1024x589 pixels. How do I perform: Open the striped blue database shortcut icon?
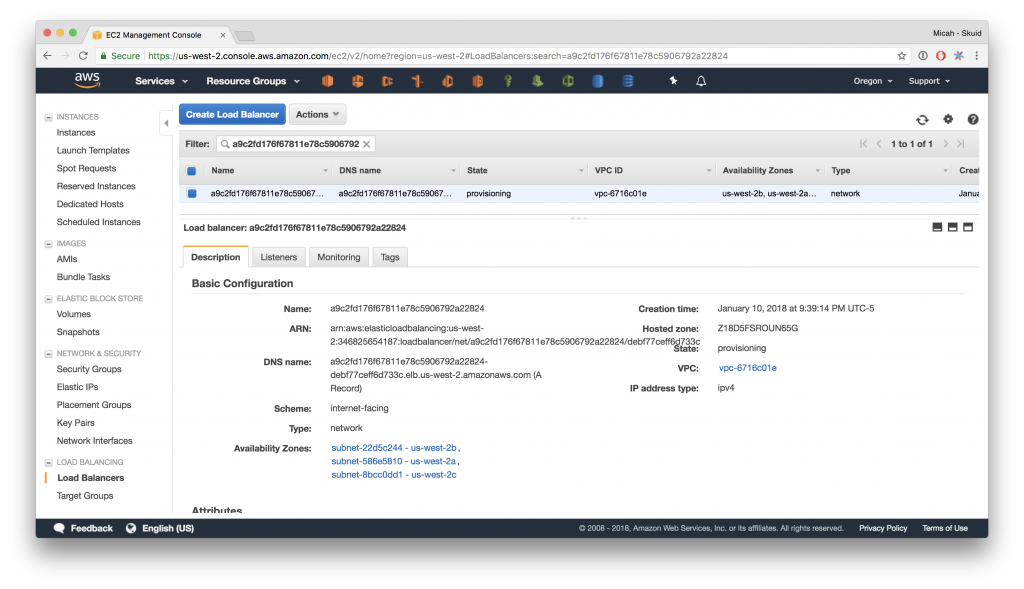coord(628,81)
